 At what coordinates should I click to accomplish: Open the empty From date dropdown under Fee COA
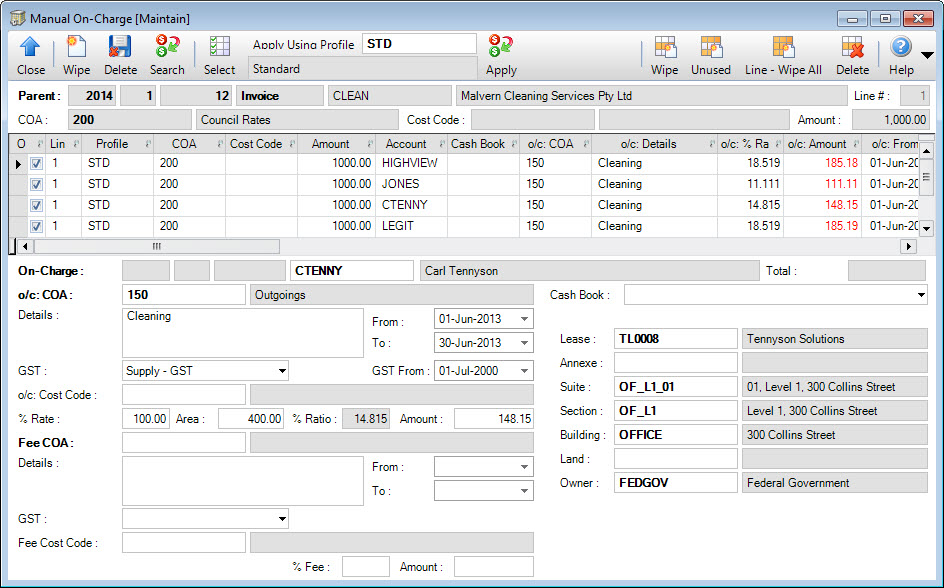pyautogui.click(x=524, y=466)
